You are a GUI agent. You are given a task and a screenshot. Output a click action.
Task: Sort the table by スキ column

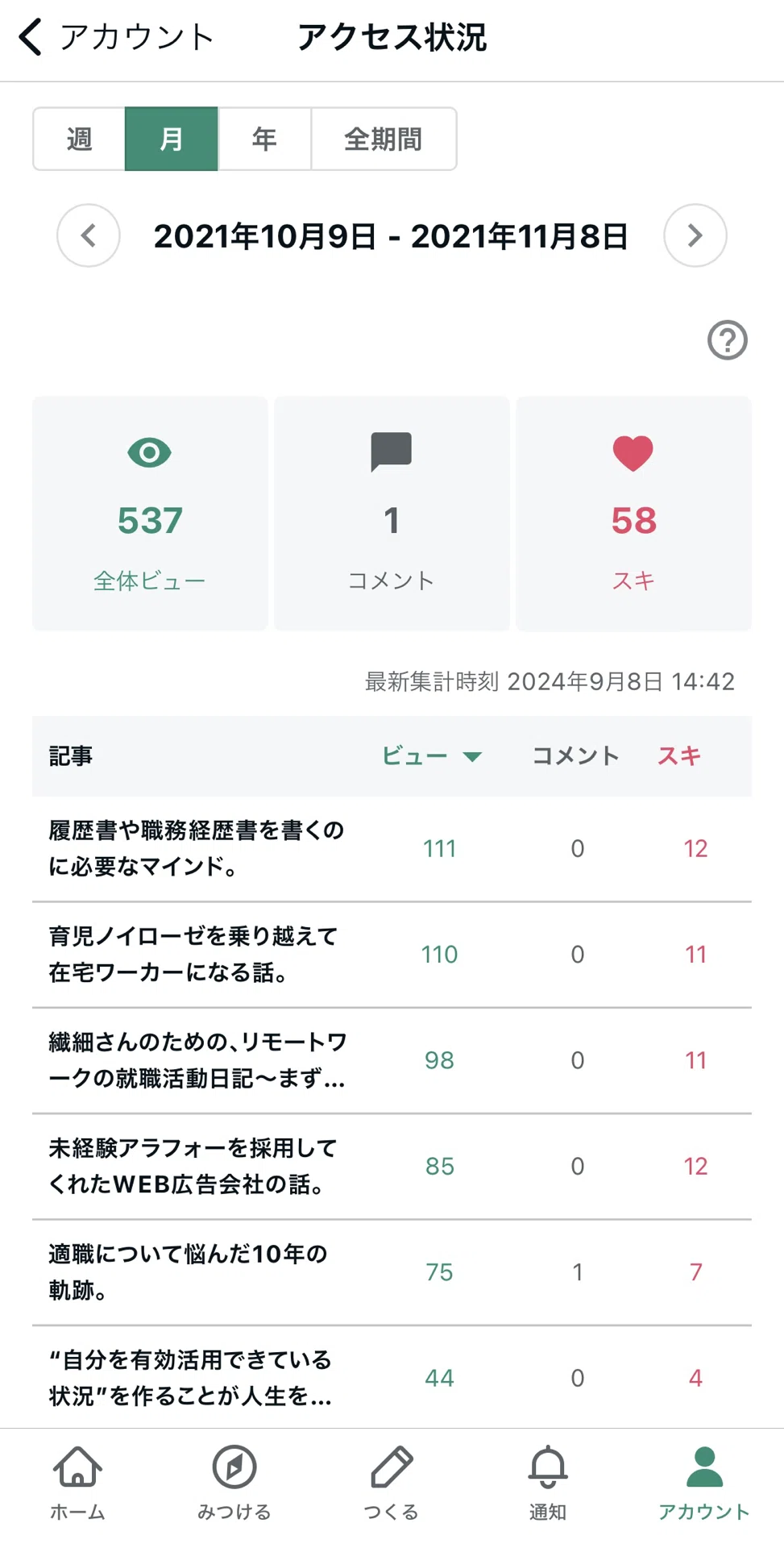pos(679,755)
